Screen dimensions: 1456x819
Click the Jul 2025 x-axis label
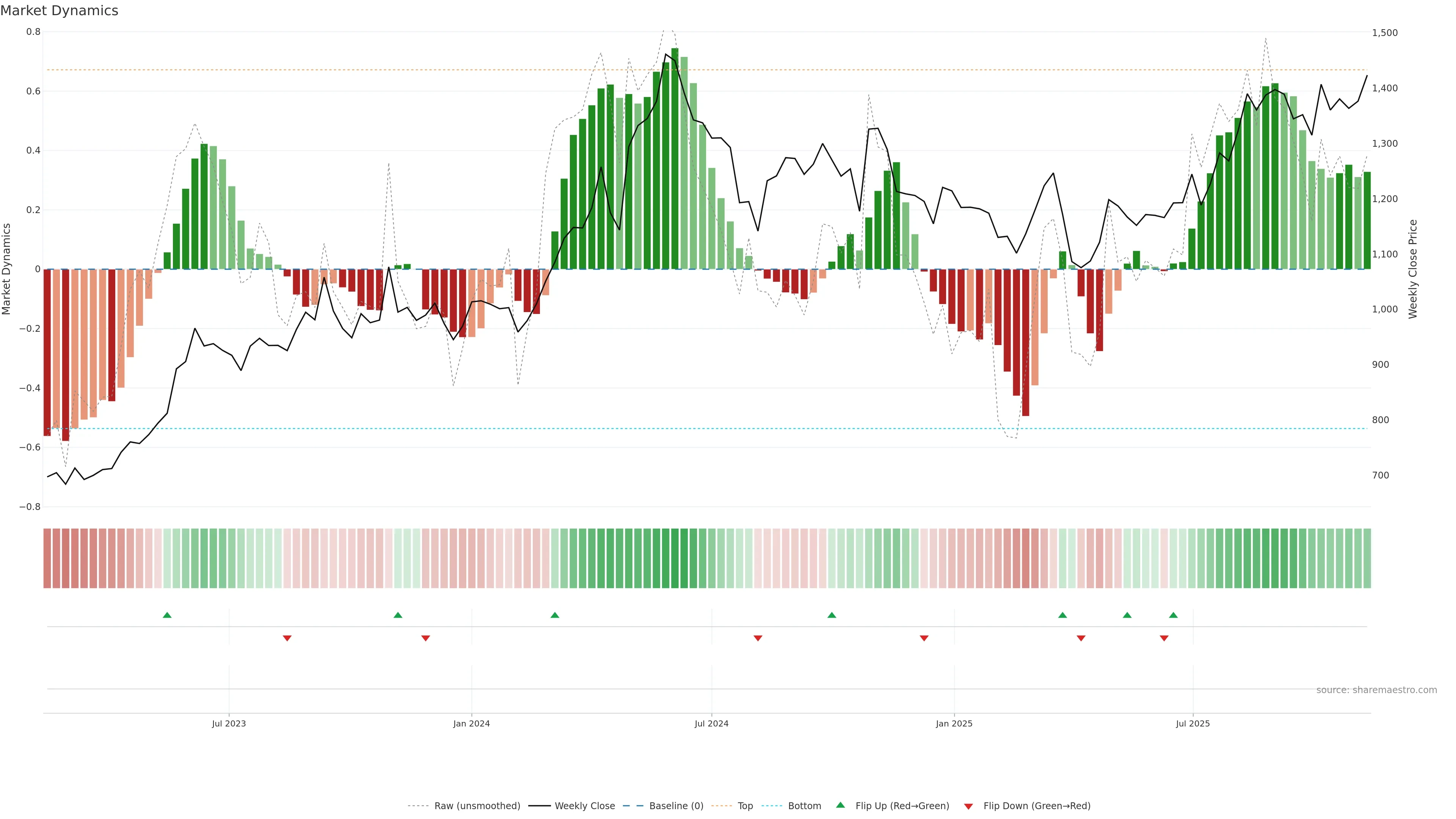click(1192, 723)
